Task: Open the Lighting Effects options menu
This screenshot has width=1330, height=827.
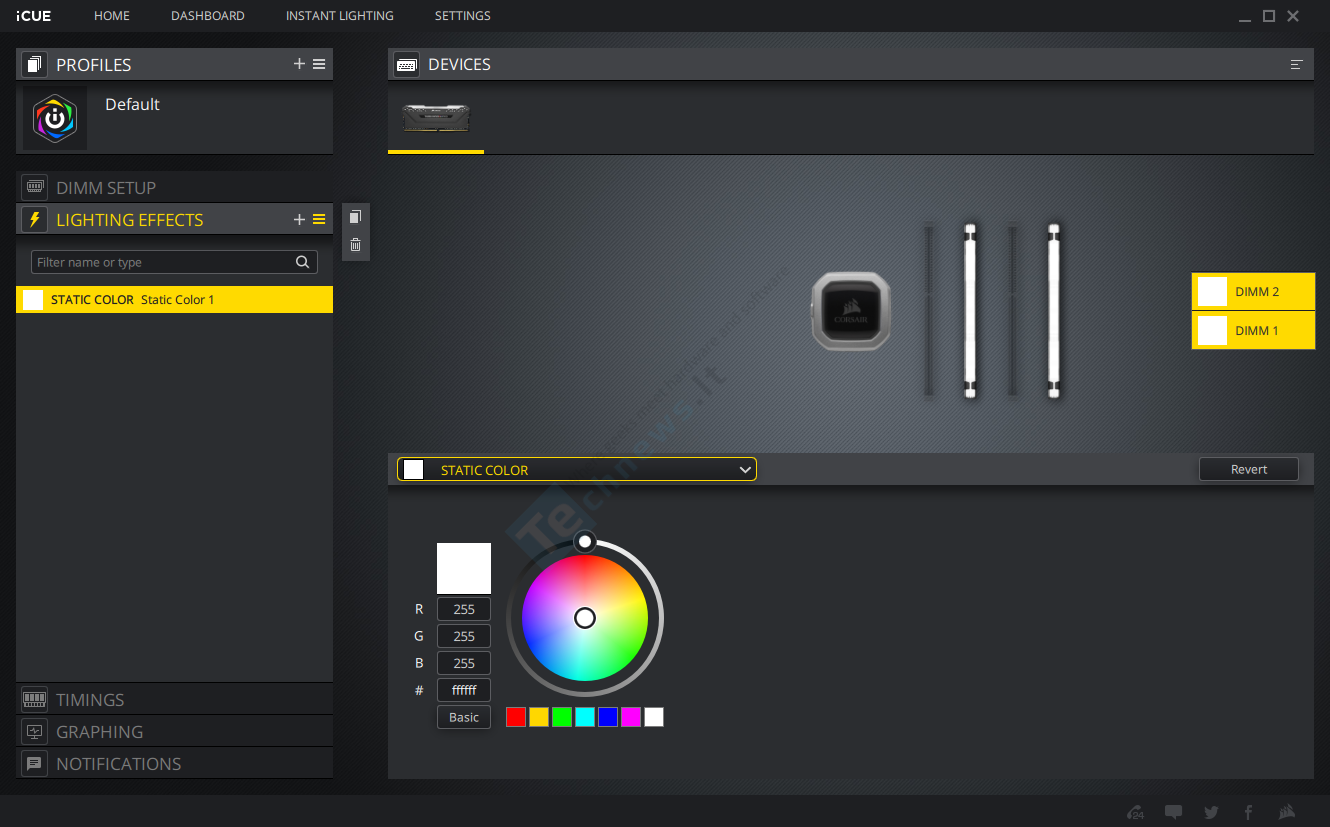Action: 319,220
